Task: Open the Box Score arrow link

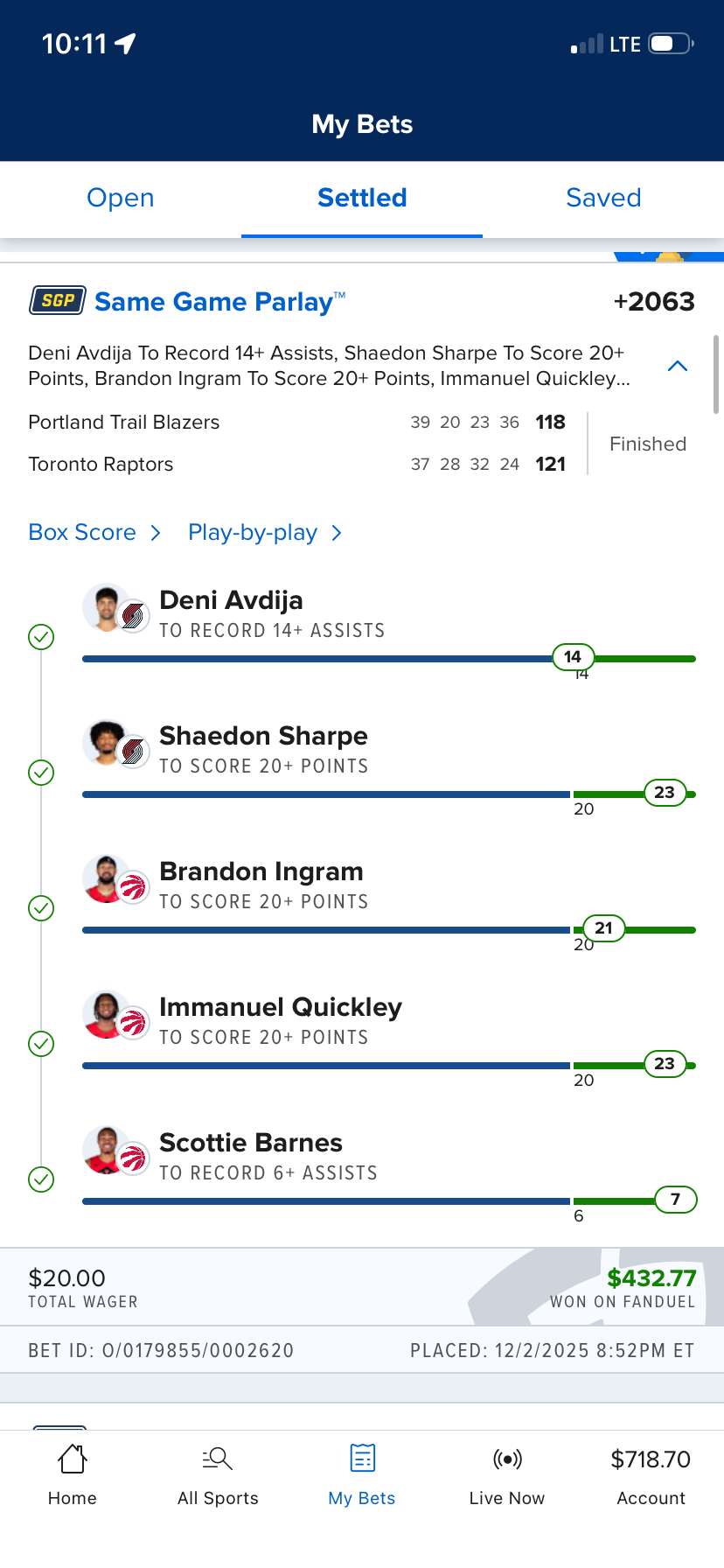Action: point(156,533)
